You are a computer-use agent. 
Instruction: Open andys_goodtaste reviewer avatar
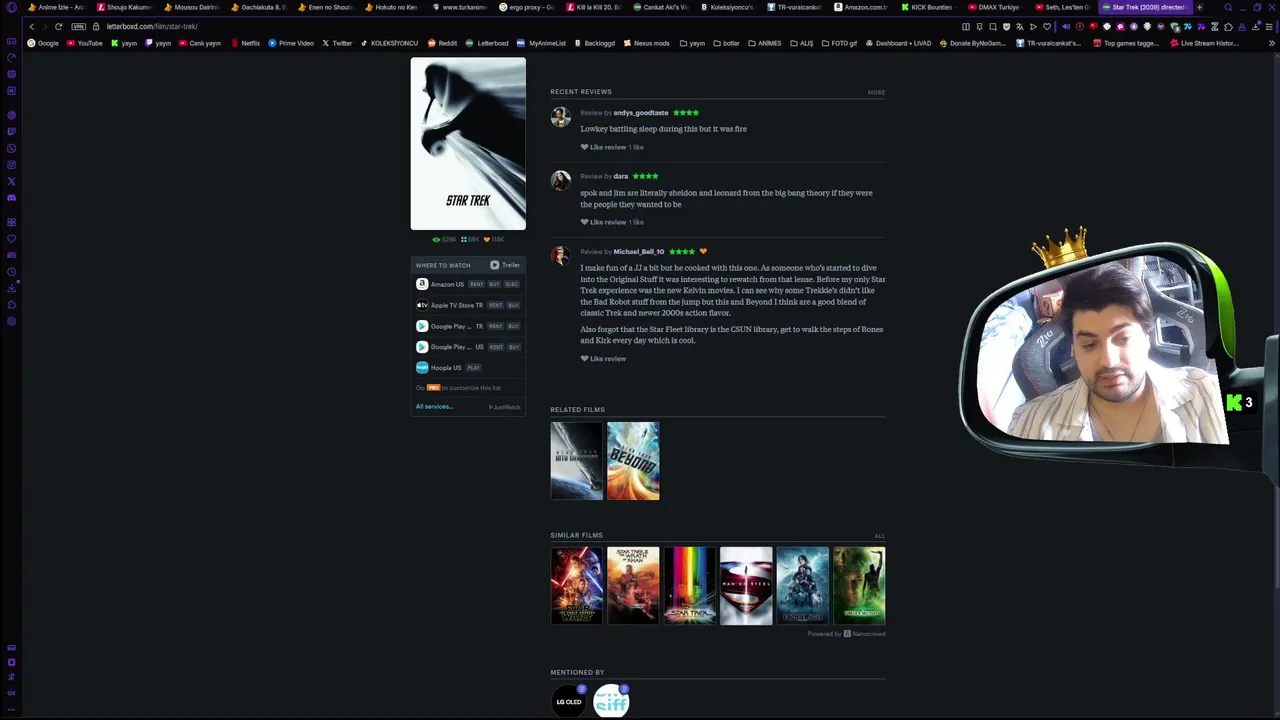click(x=560, y=117)
